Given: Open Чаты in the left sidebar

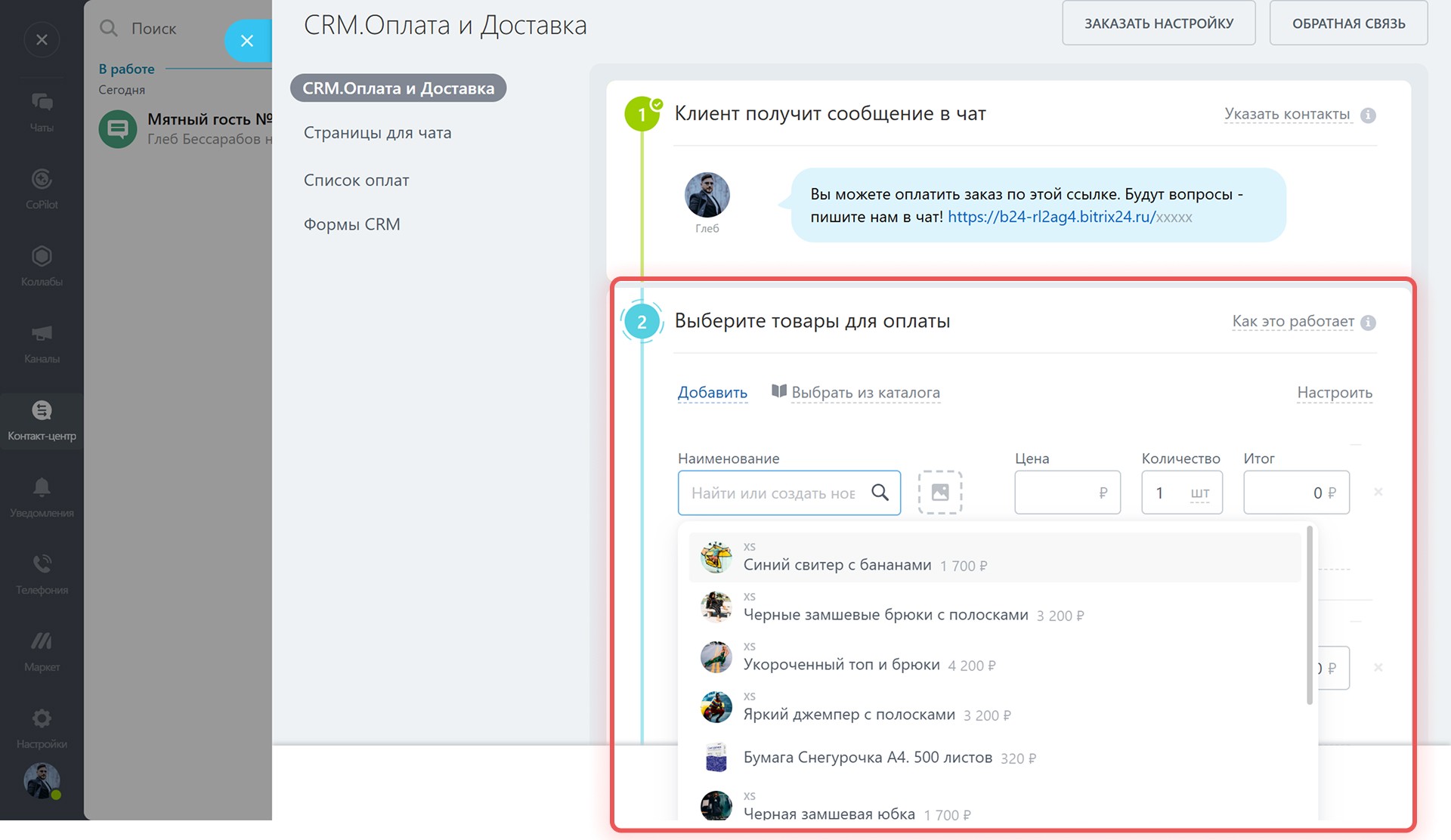Looking at the screenshot, I should (42, 110).
